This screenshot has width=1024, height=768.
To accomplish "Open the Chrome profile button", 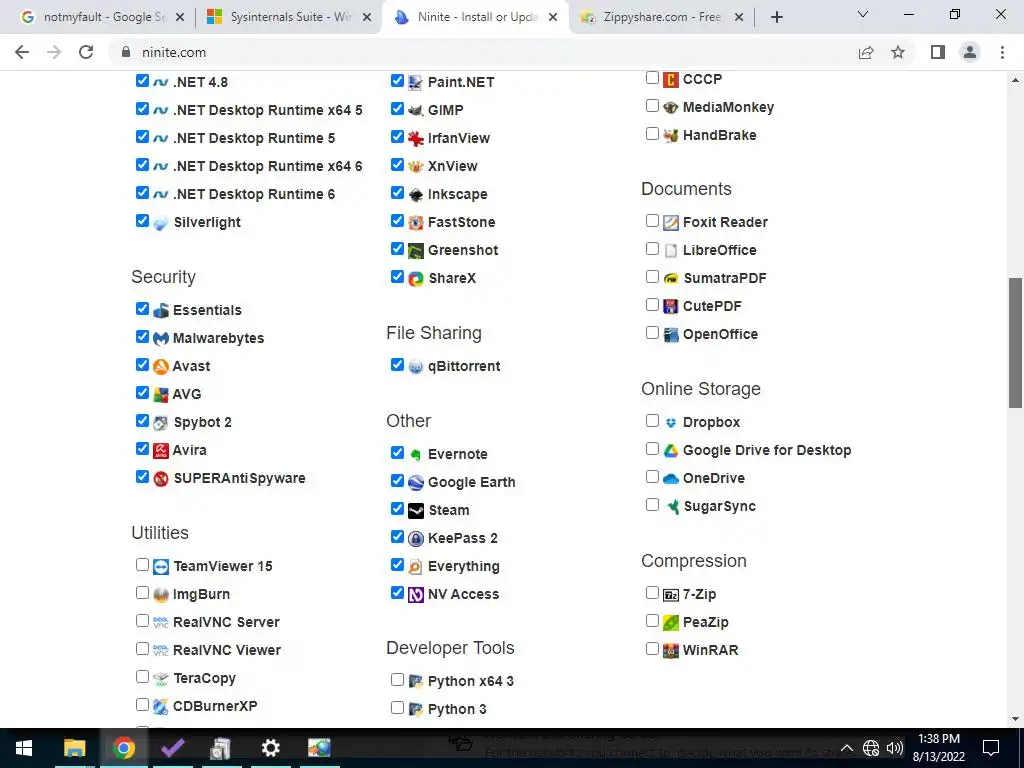I will click(970, 52).
